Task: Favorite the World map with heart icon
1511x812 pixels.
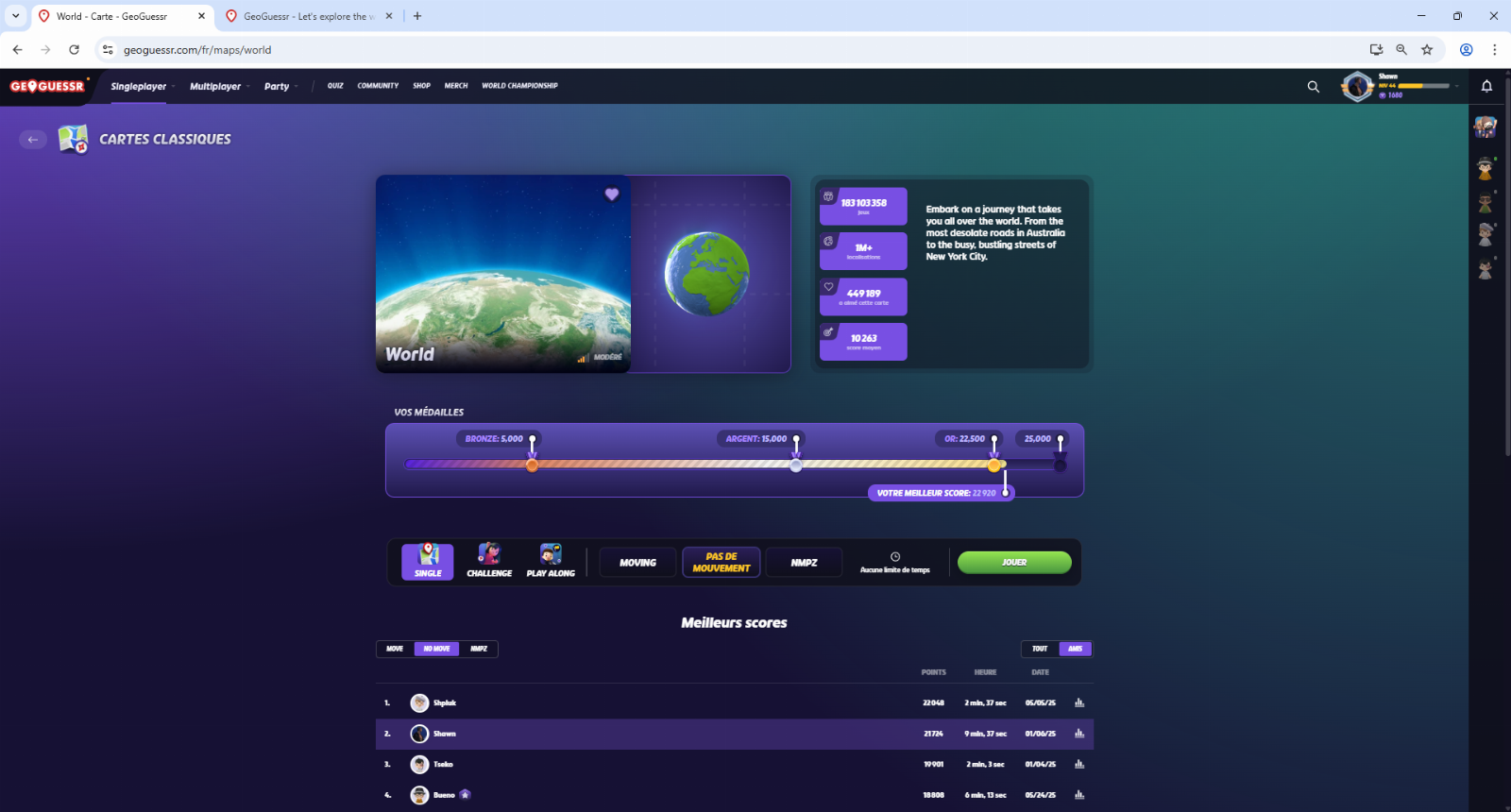Action: coord(612,195)
